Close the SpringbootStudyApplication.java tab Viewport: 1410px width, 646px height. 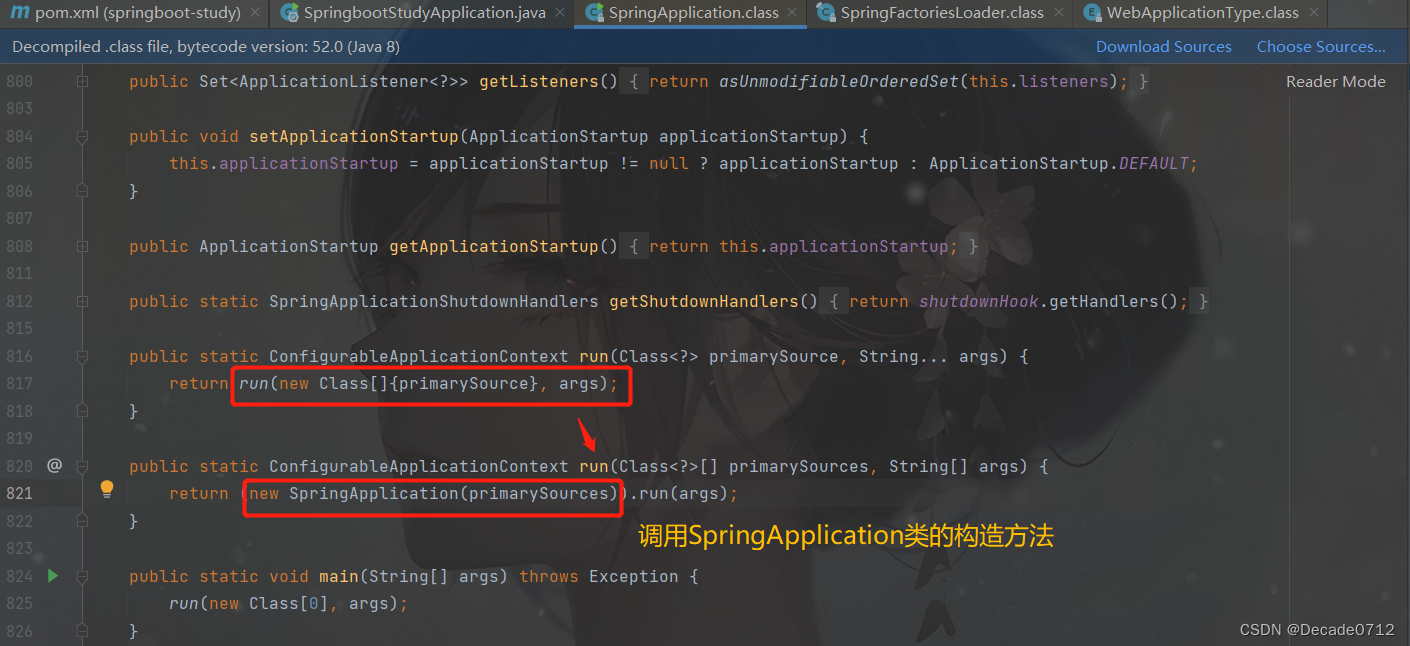[x=559, y=13]
